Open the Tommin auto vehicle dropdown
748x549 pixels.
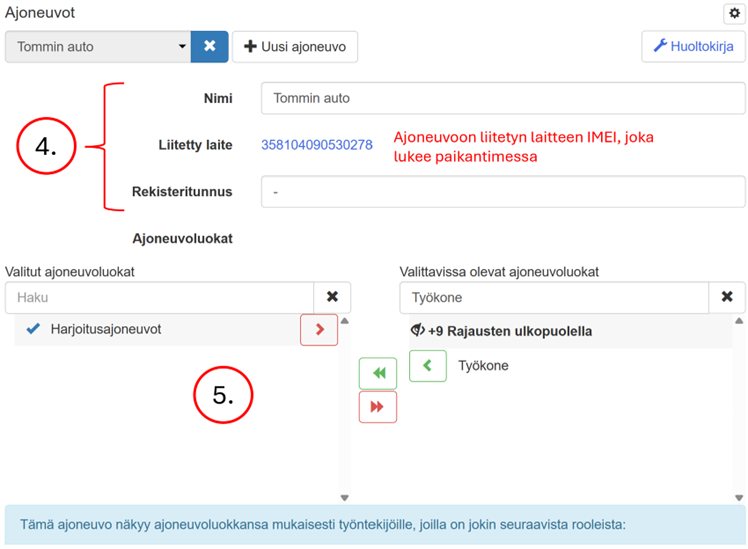click(x=98, y=46)
